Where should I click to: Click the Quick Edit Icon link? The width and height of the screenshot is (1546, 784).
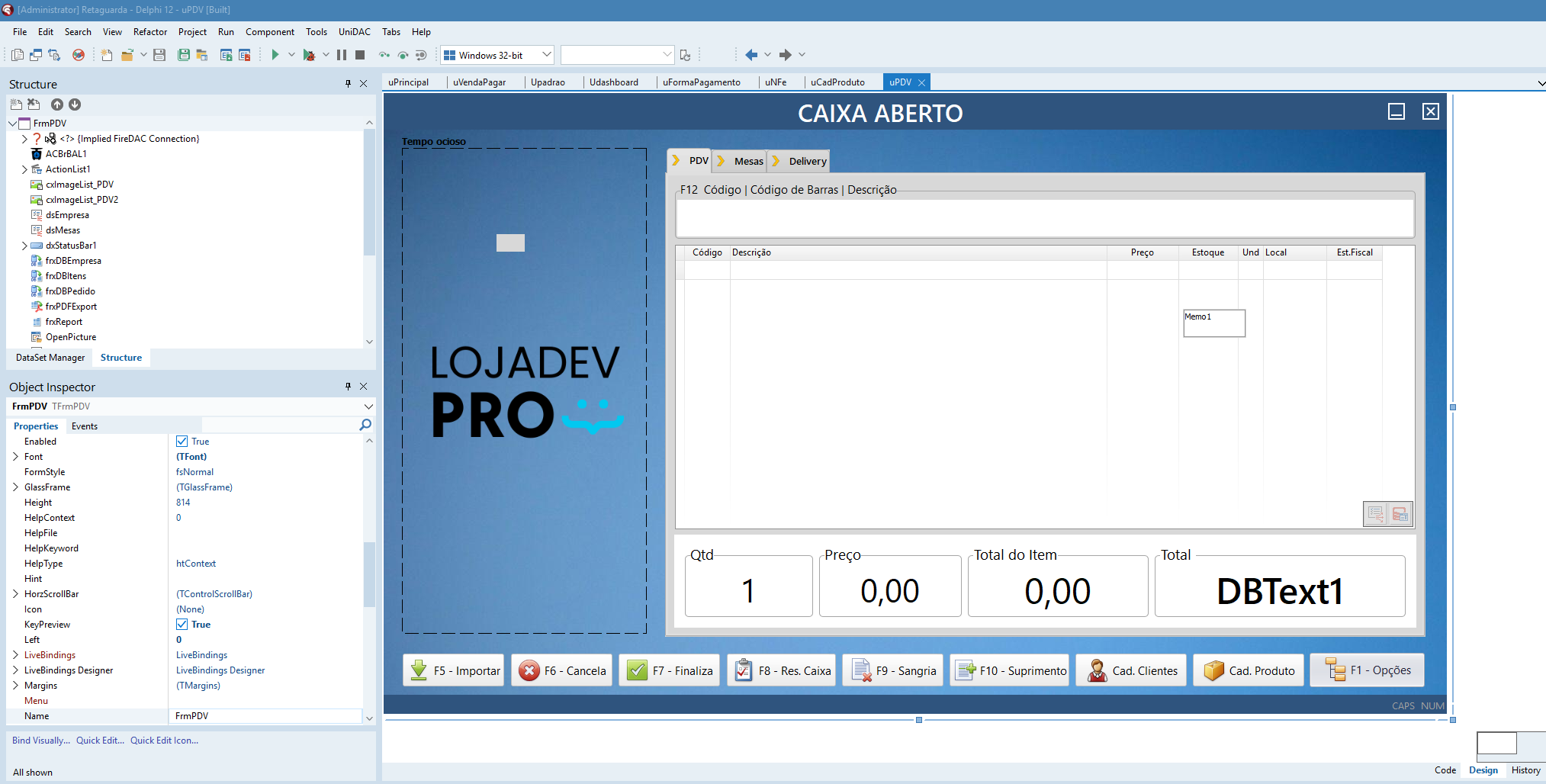(164, 741)
